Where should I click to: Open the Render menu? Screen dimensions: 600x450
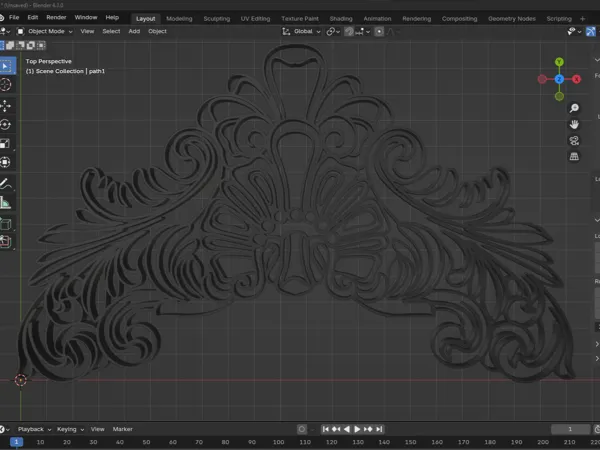(56, 18)
